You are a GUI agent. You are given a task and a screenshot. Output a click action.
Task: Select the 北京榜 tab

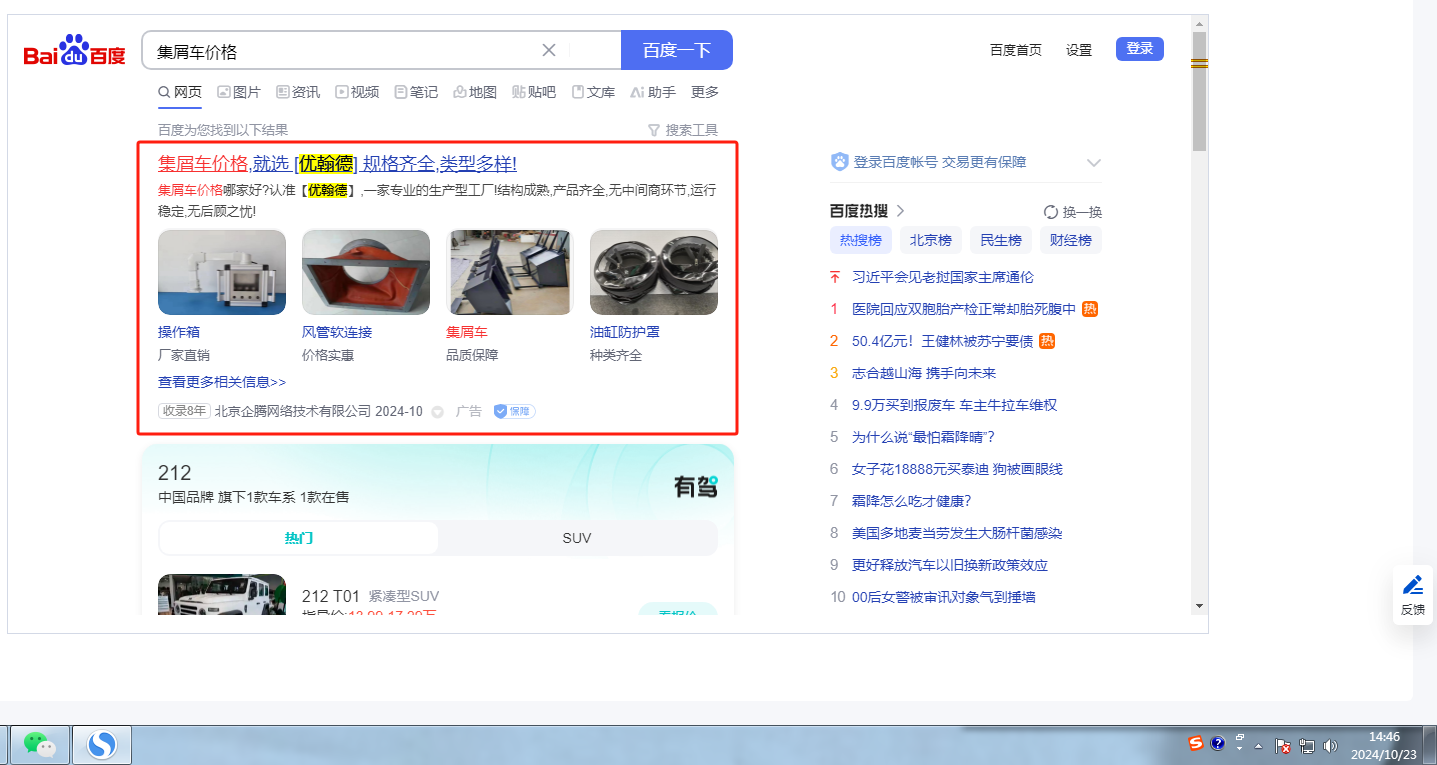coord(931,240)
